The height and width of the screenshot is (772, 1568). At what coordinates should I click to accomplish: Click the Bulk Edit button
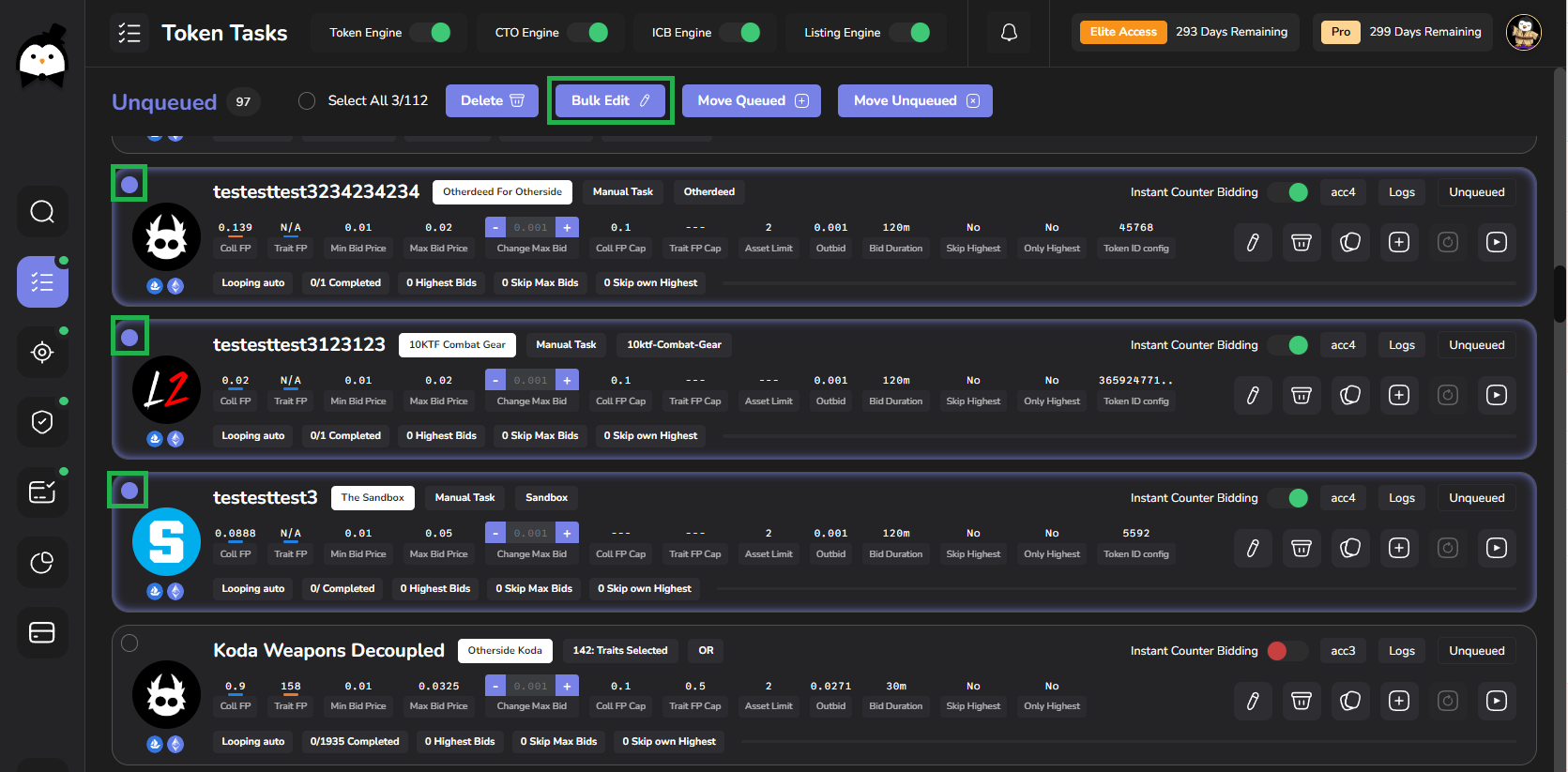click(610, 101)
